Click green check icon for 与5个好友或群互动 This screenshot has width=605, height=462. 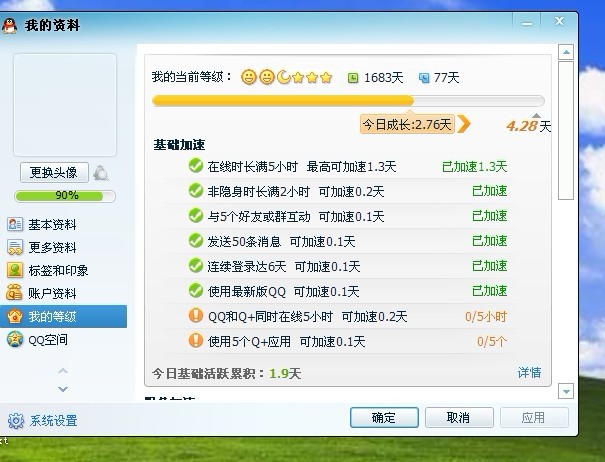196,215
